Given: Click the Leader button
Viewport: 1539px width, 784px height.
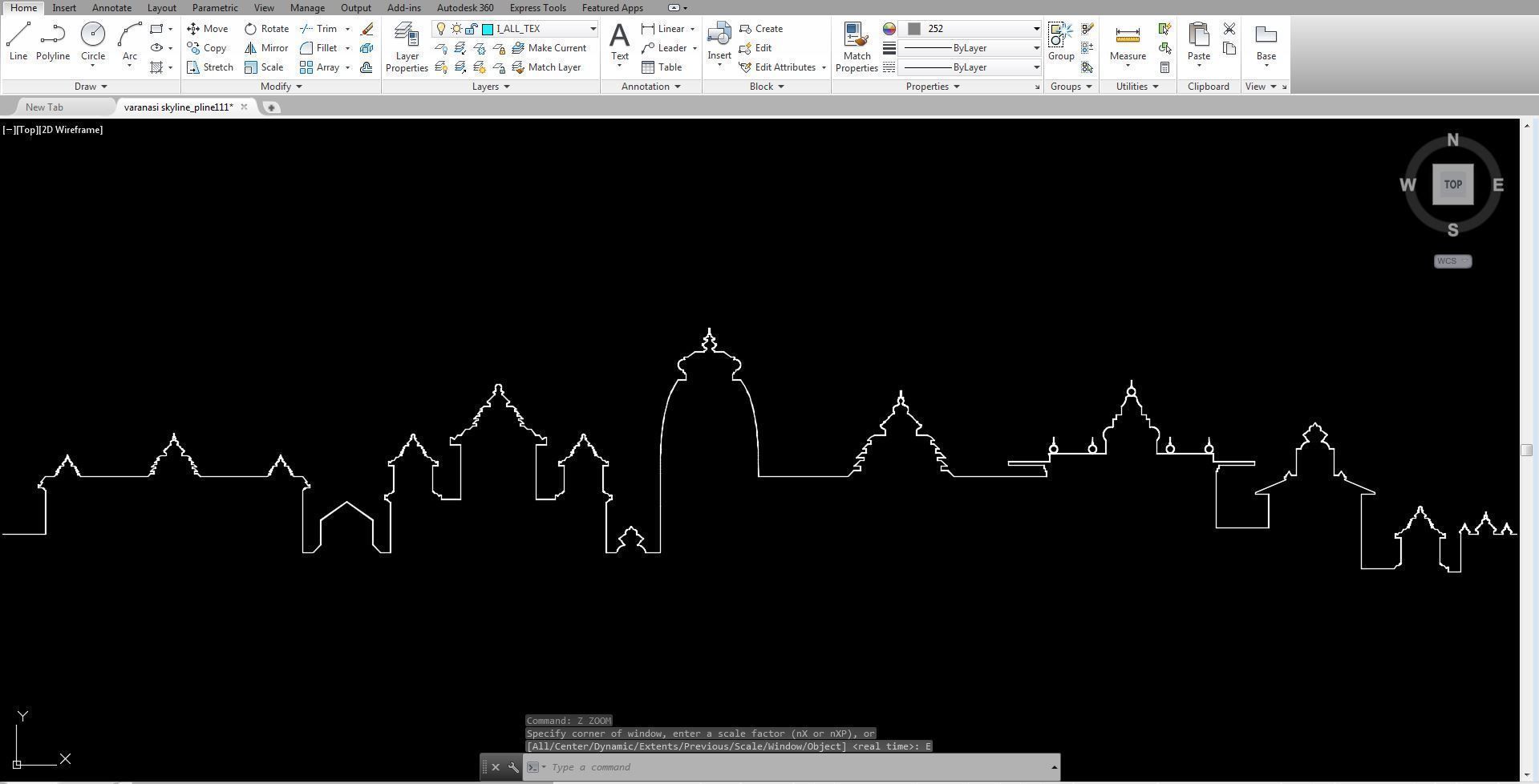Looking at the screenshot, I should [664, 48].
